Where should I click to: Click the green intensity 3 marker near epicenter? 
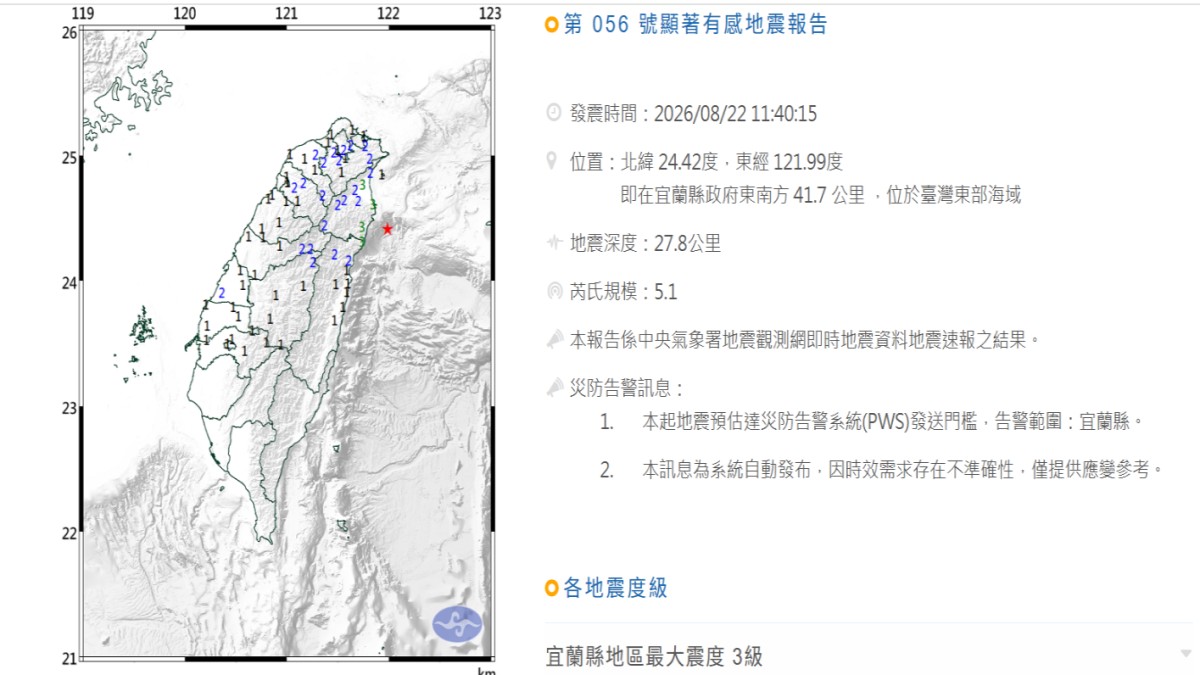click(x=362, y=228)
